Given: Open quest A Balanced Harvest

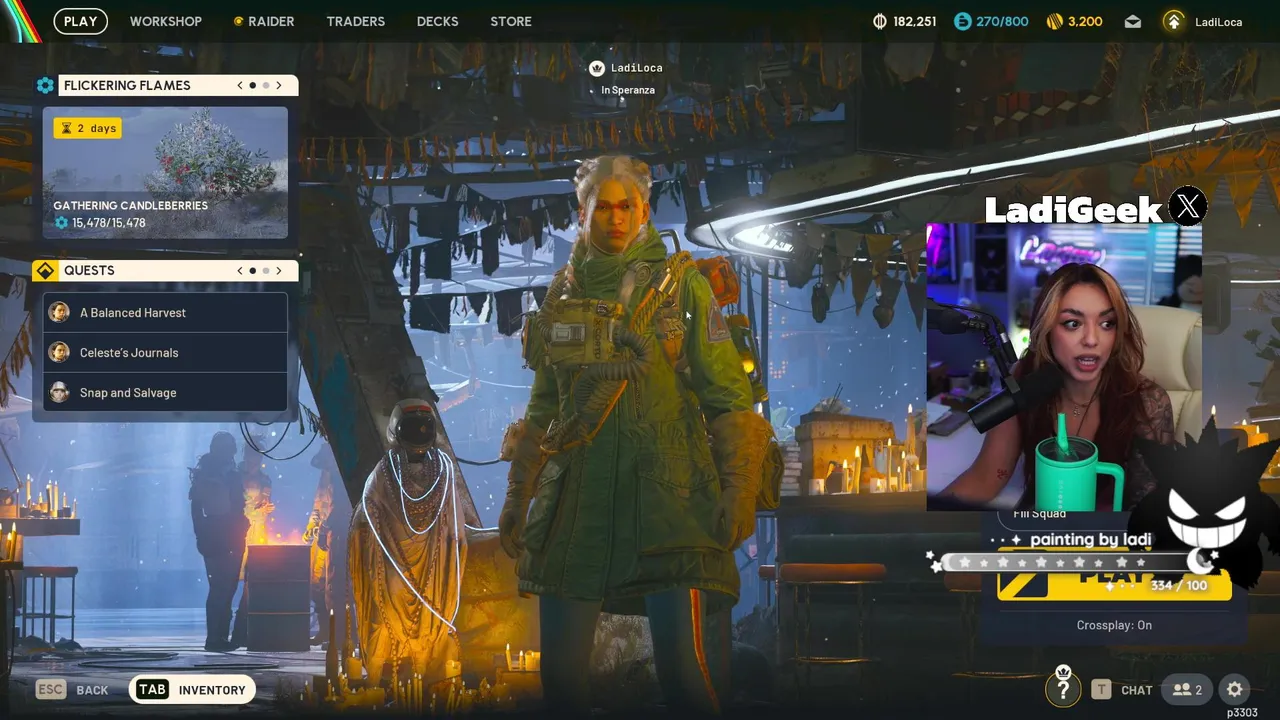Looking at the screenshot, I should click(165, 313).
